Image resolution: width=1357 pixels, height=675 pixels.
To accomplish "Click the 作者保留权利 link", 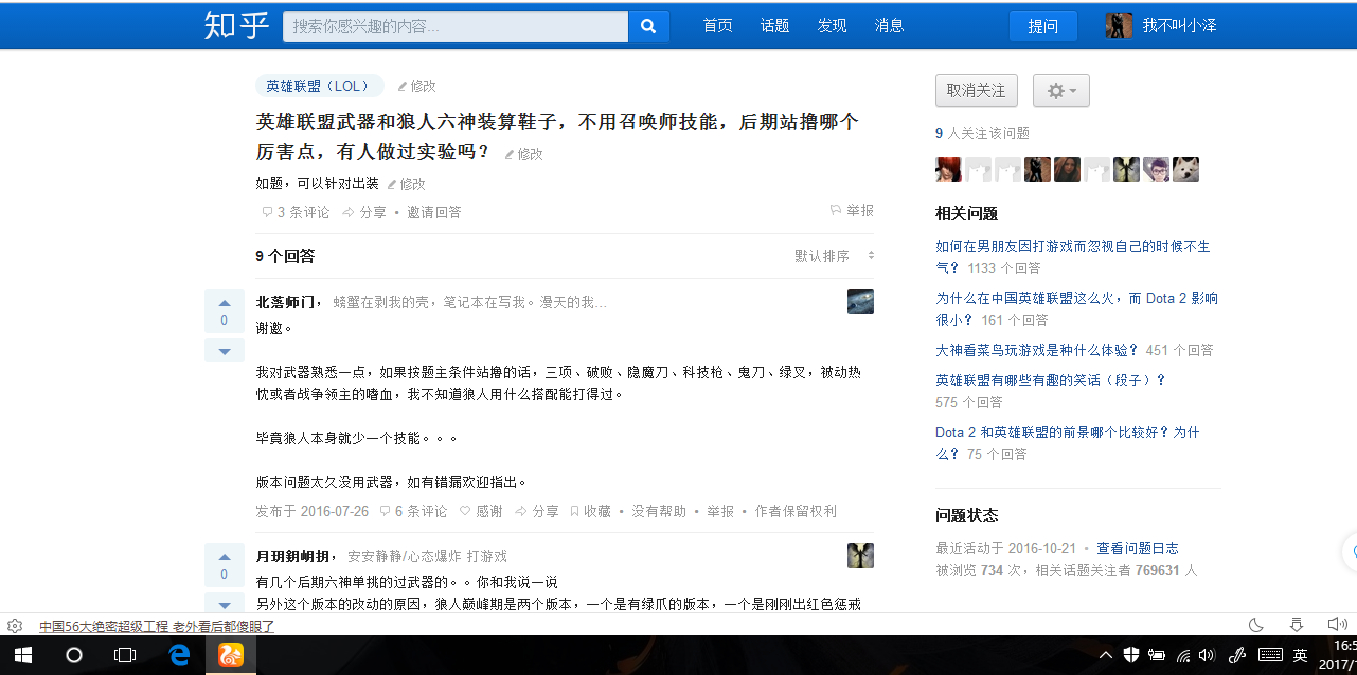I will 796,511.
